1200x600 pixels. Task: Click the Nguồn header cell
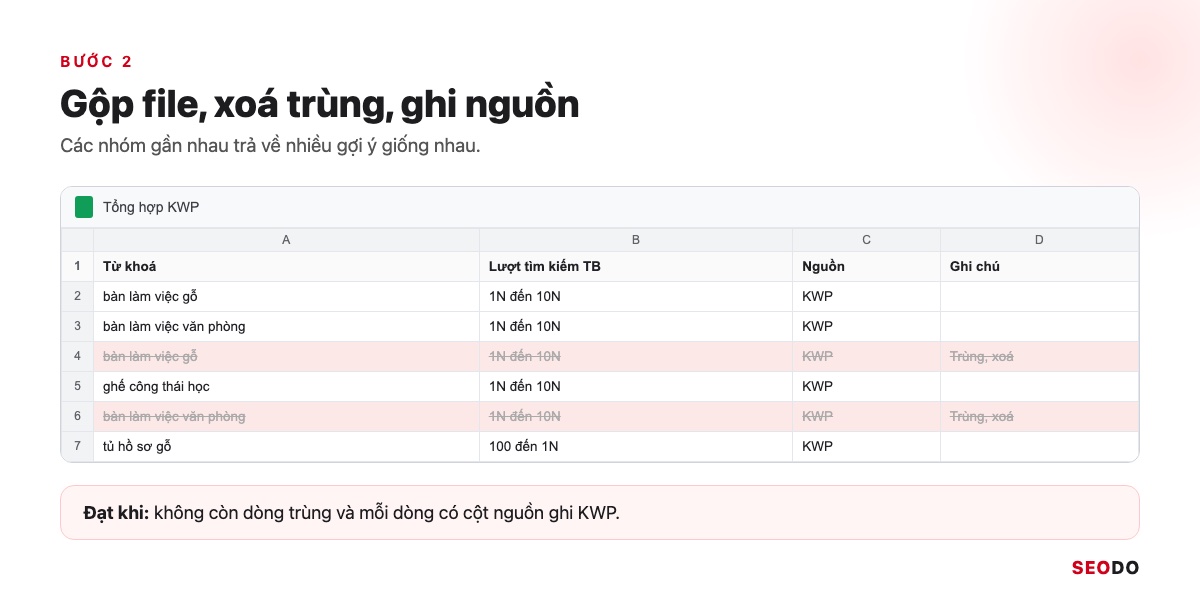(867, 267)
